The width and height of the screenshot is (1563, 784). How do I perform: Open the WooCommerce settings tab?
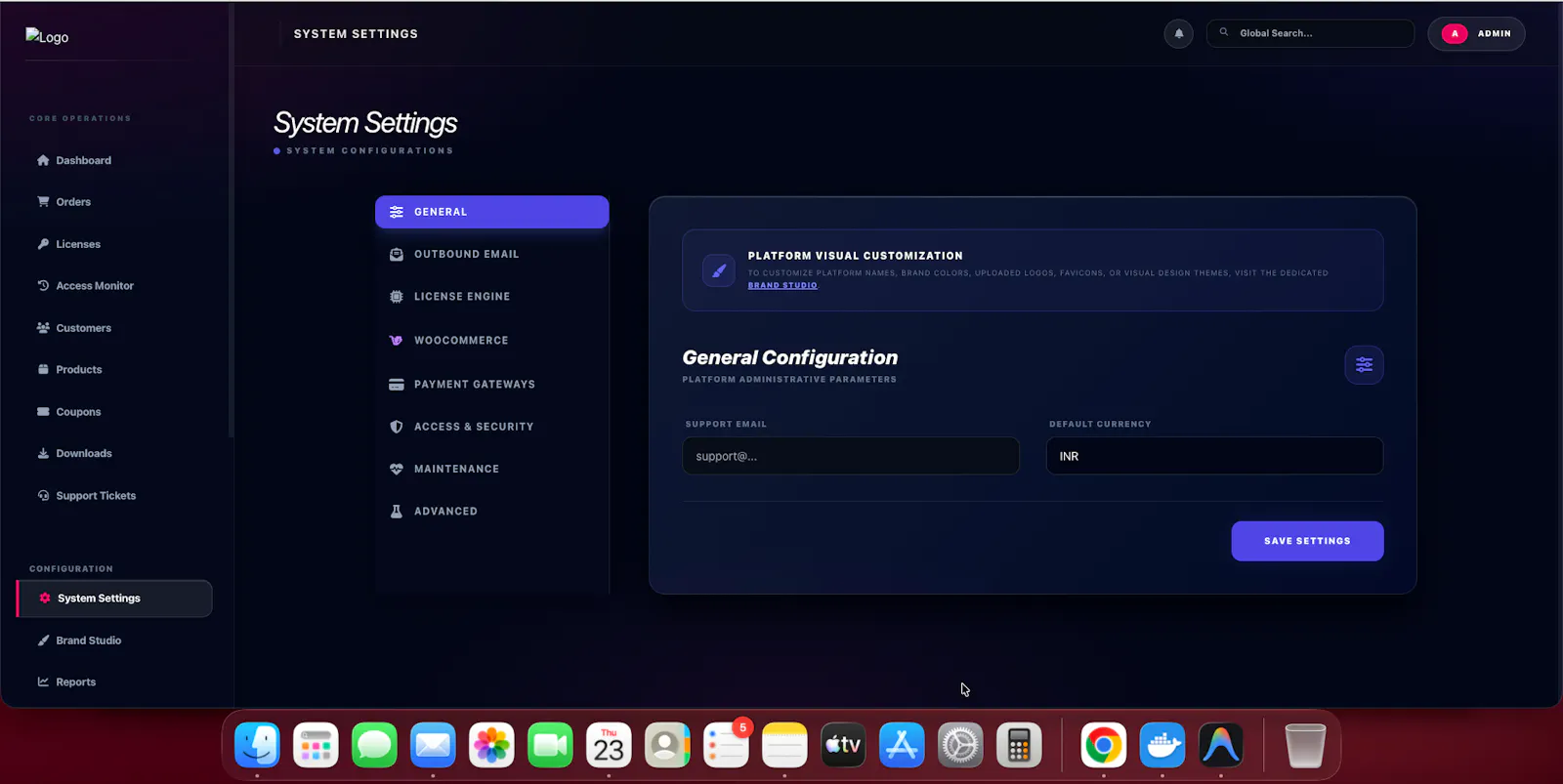492,341
